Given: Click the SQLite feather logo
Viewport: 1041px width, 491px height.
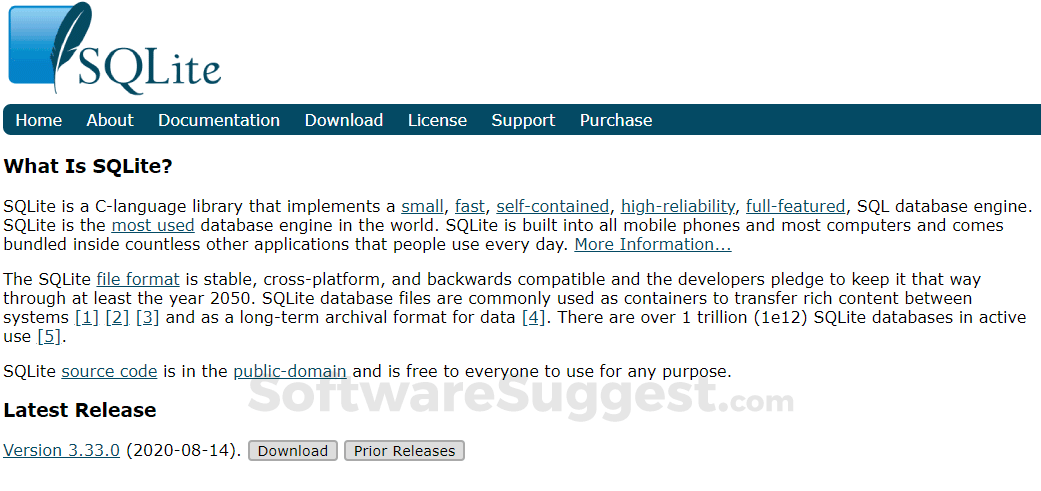Looking at the screenshot, I should 113,50.
